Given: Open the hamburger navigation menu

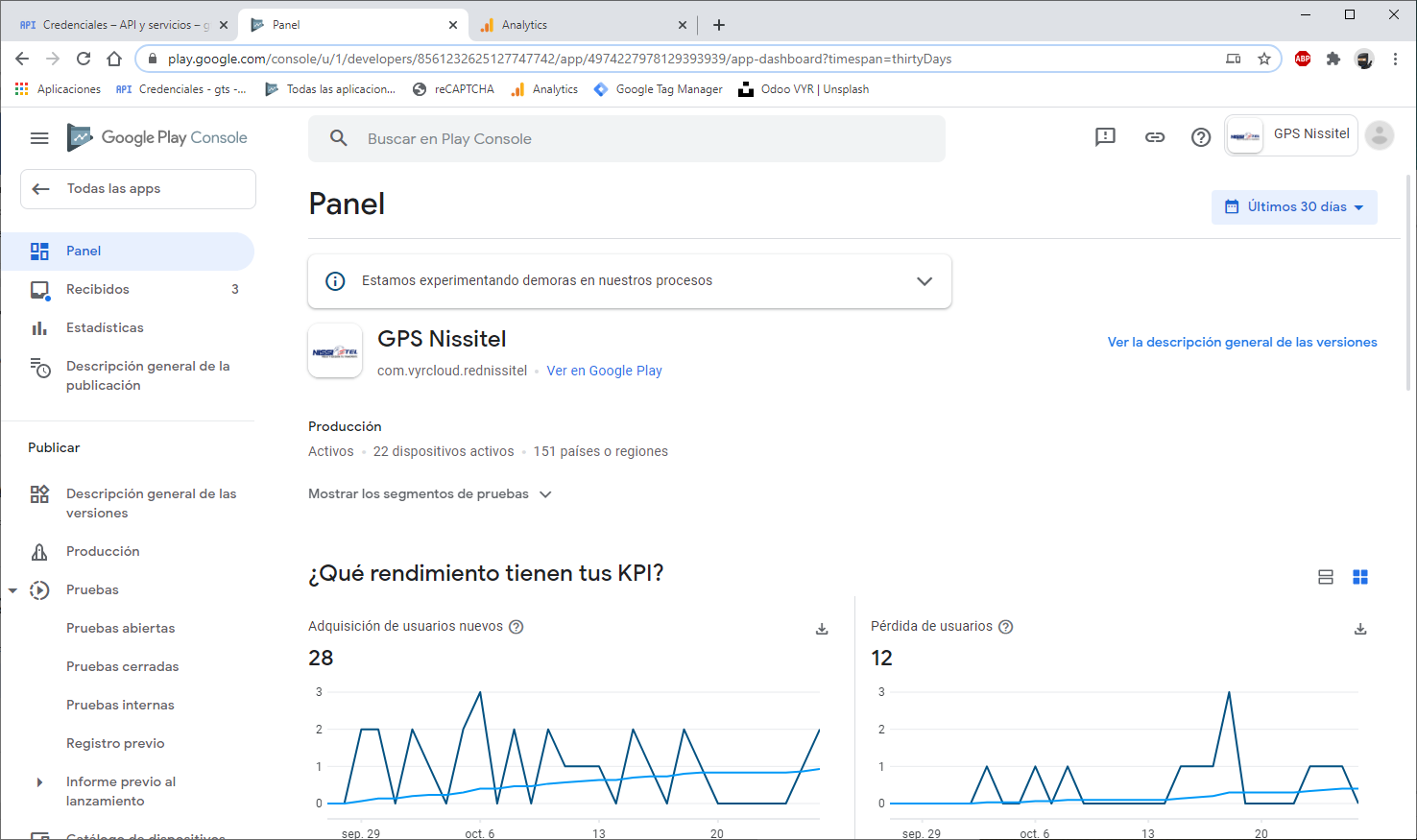Looking at the screenshot, I should (39, 138).
